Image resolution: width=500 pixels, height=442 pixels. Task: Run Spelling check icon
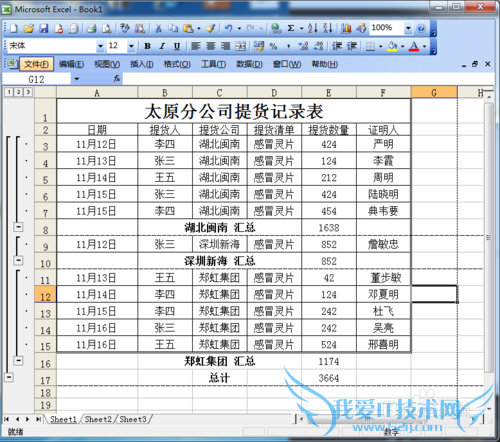(125, 28)
